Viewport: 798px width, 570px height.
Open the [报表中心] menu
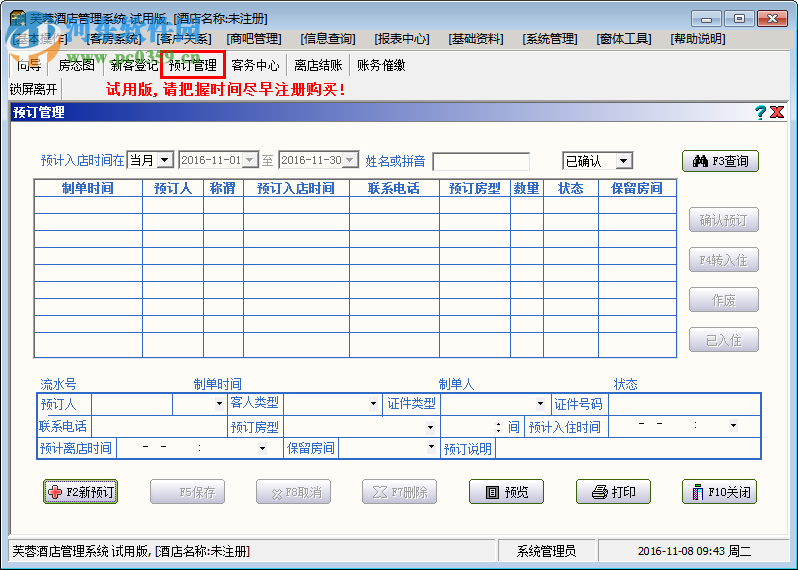(402, 39)
